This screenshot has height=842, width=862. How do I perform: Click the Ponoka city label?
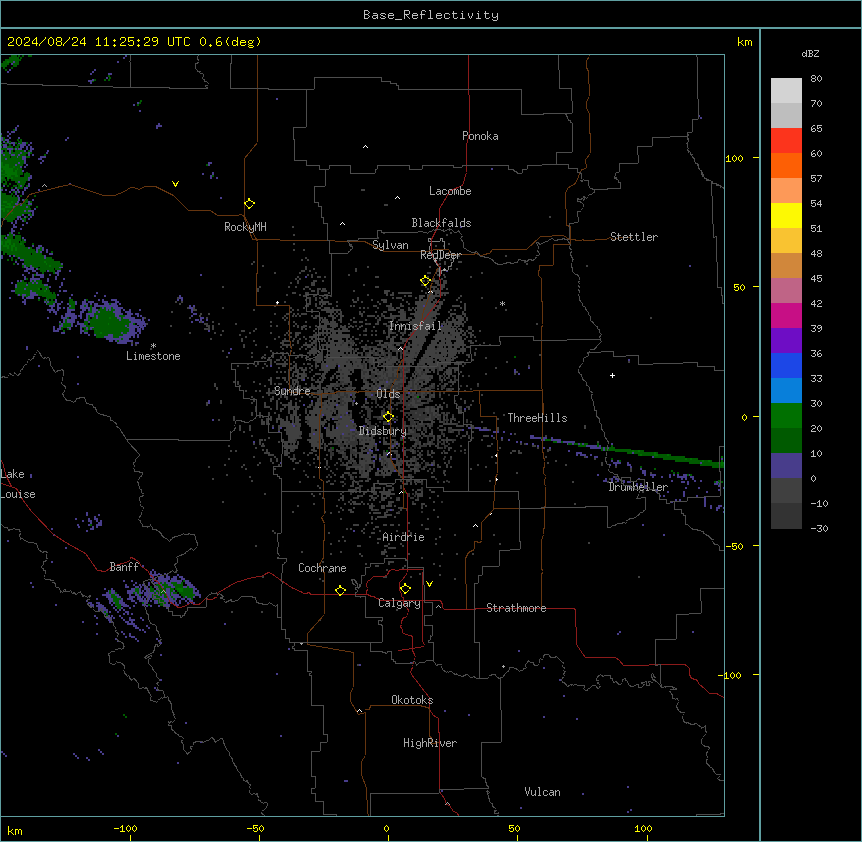tap(480, 136)
